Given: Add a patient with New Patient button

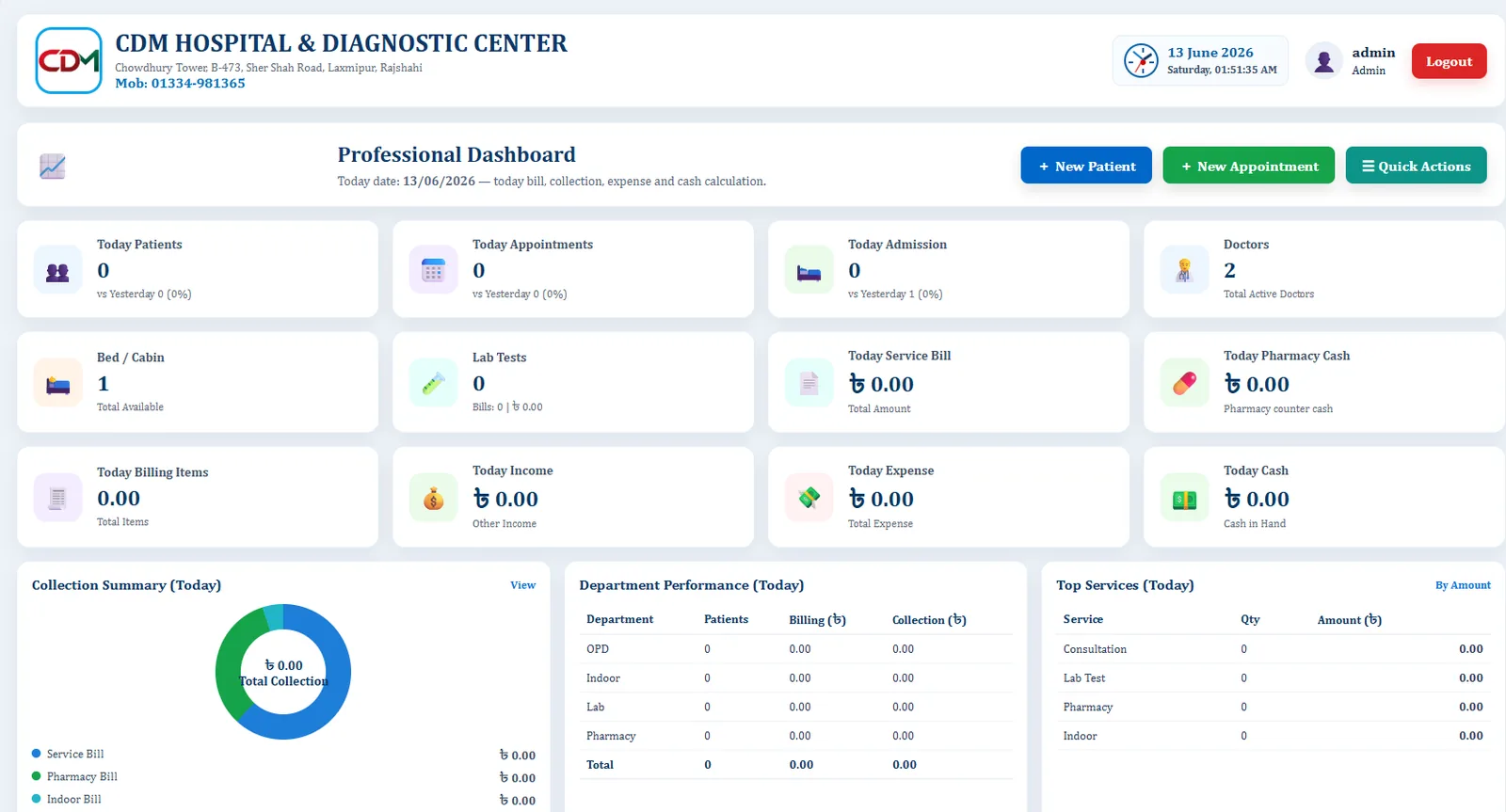Looking at the screenshot, I should [1086, 166].
